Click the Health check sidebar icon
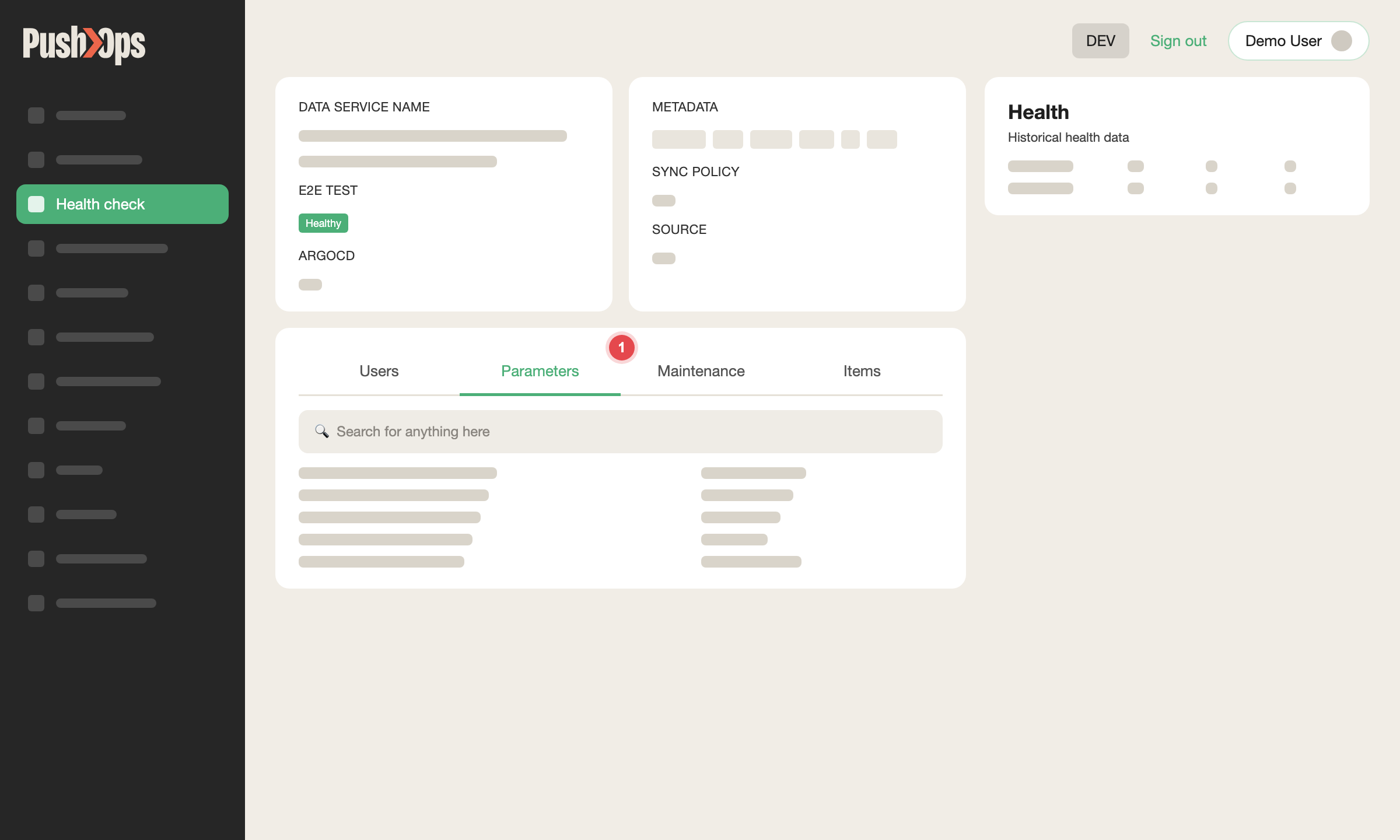Image resolution: width=1400 pixels, height=840 pixels. pyautogui.click(x=36, y=204)
